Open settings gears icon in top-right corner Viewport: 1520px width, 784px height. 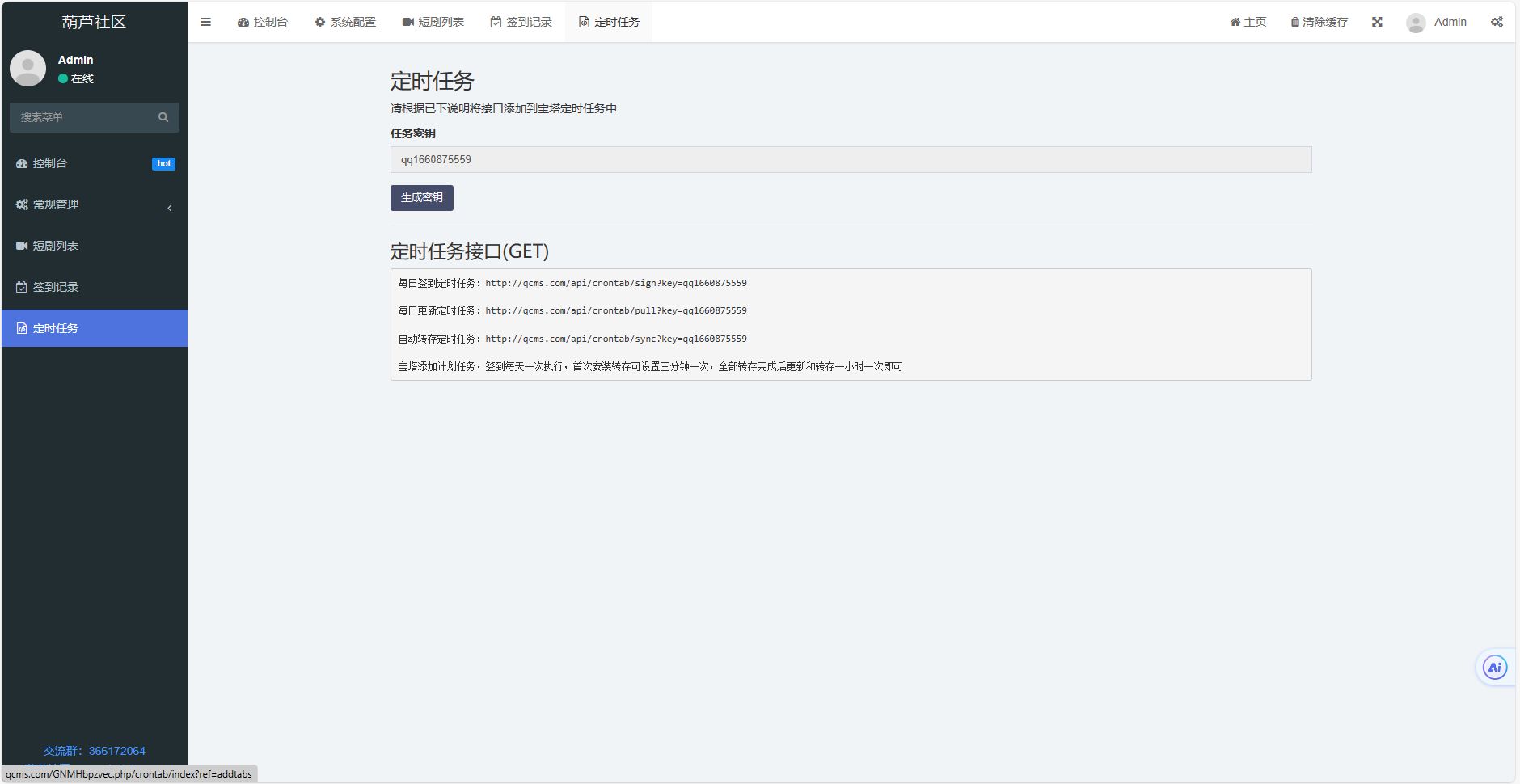coord(1497,22)
